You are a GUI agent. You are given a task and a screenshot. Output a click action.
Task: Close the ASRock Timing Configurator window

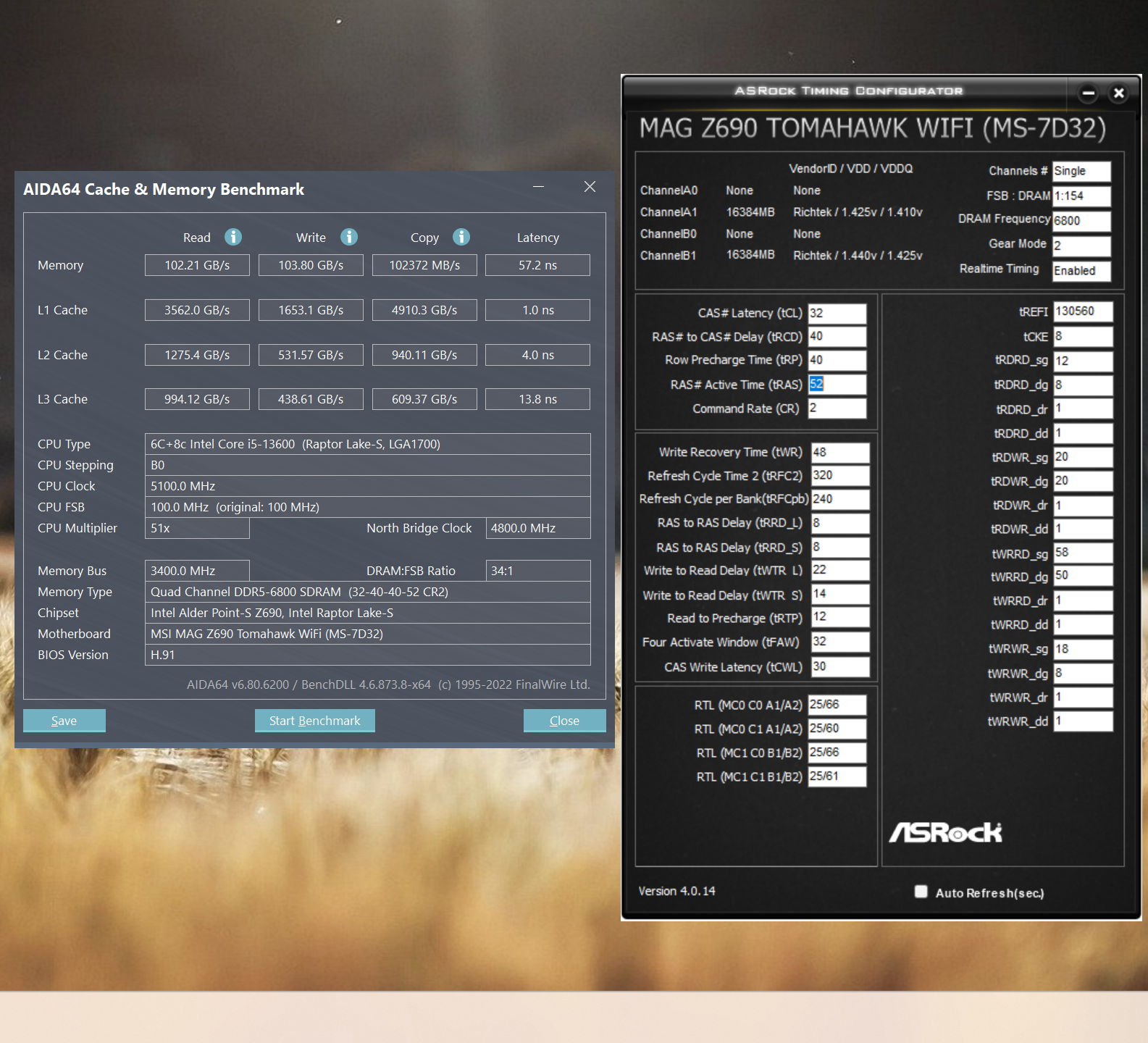pos(1119,93)
